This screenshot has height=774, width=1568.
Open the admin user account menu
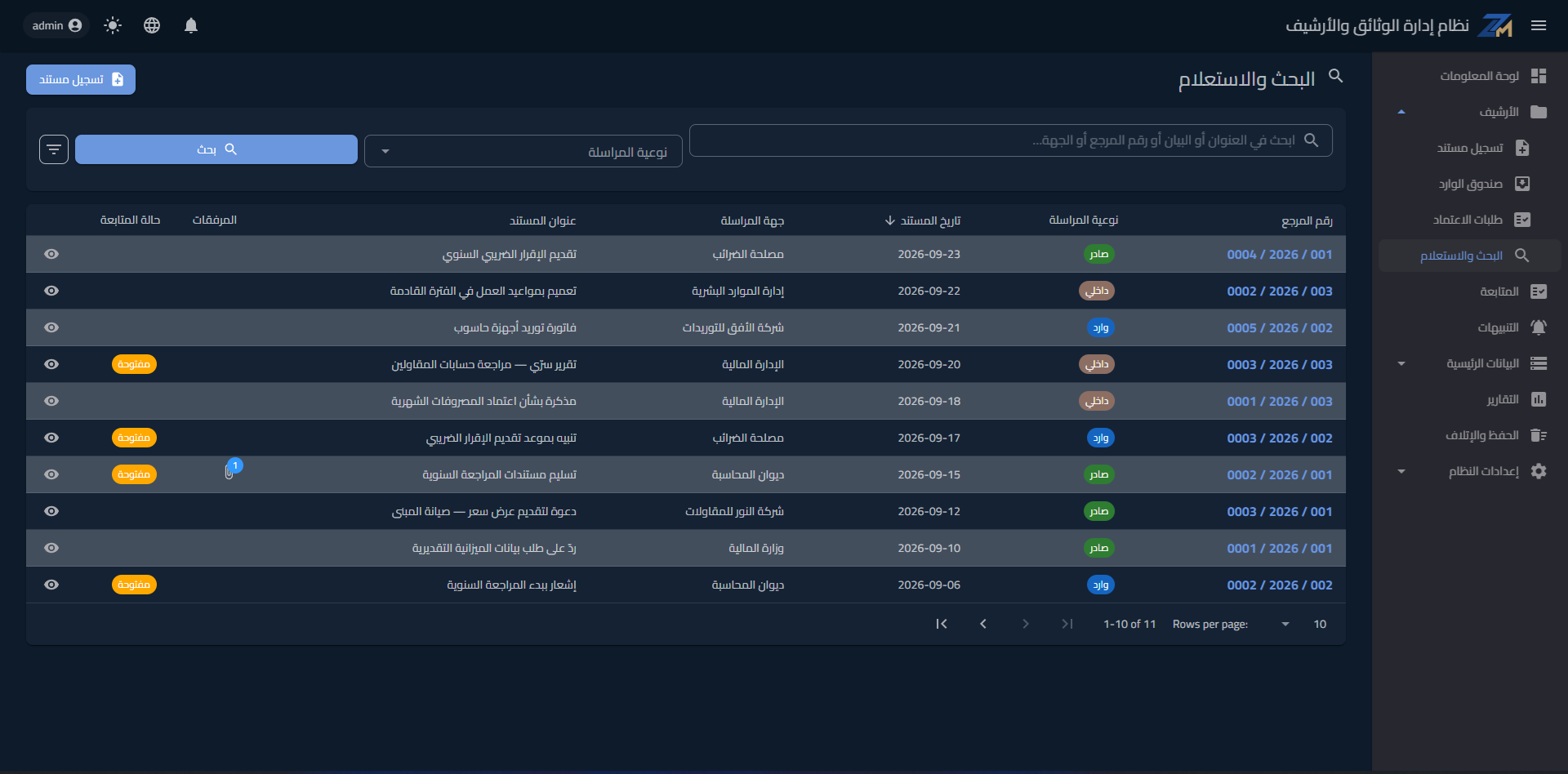coord(57,25)
